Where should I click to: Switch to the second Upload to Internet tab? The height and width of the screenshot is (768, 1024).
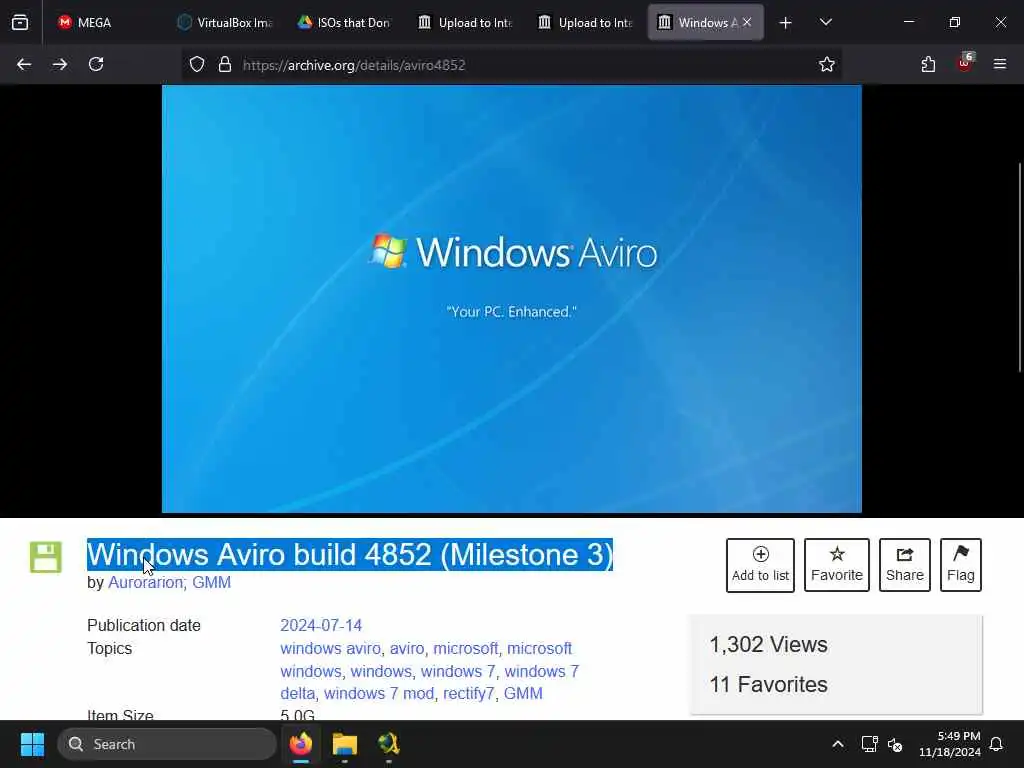tap(586, 22)
